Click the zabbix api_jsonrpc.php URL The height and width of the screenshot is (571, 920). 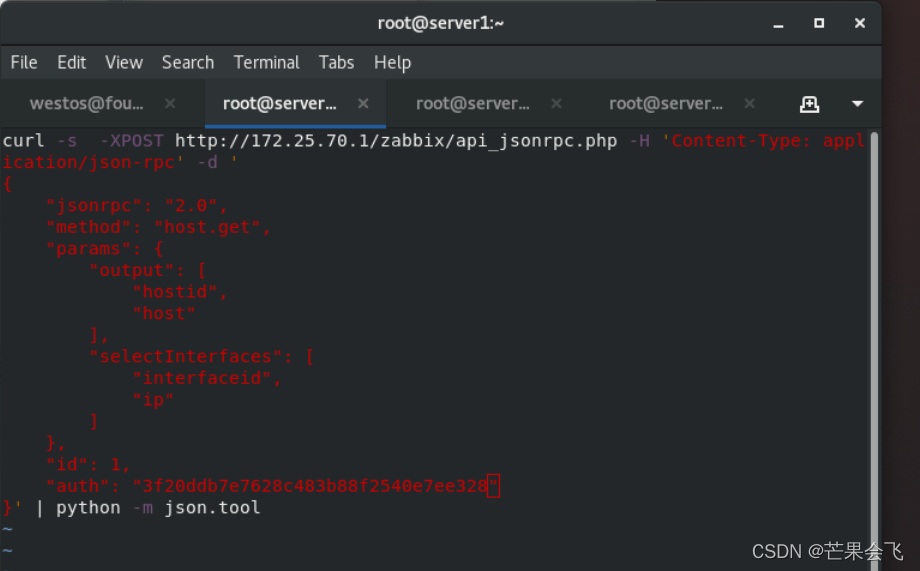click(396, 141)
